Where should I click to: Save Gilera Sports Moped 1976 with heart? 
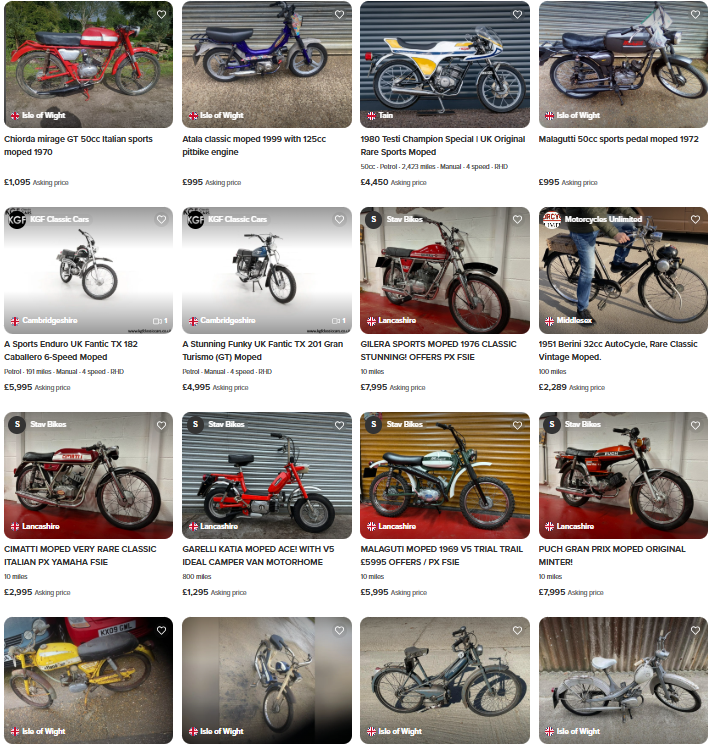click(x=517, y=219)
